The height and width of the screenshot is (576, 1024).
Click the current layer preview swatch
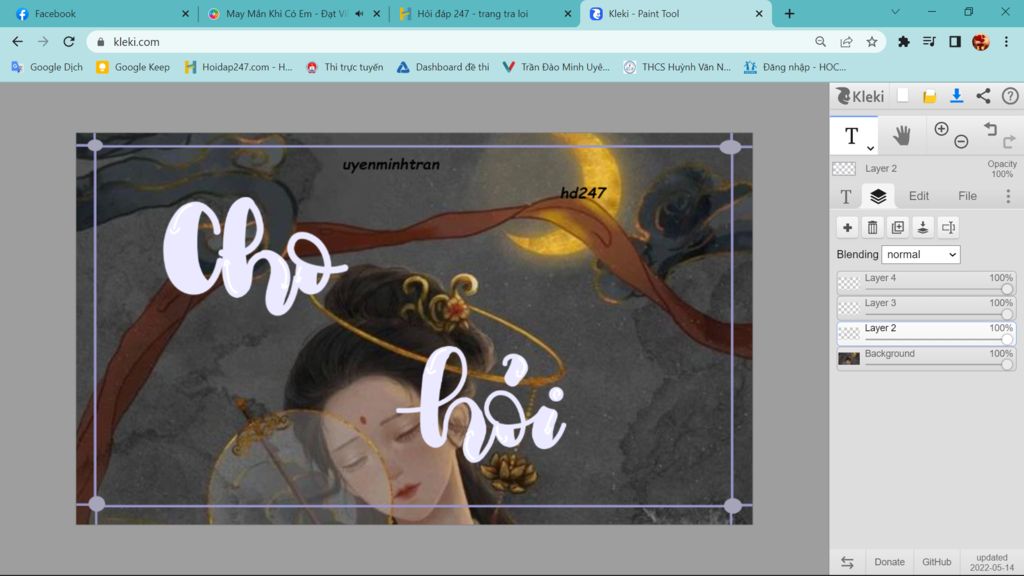[844, 168]
